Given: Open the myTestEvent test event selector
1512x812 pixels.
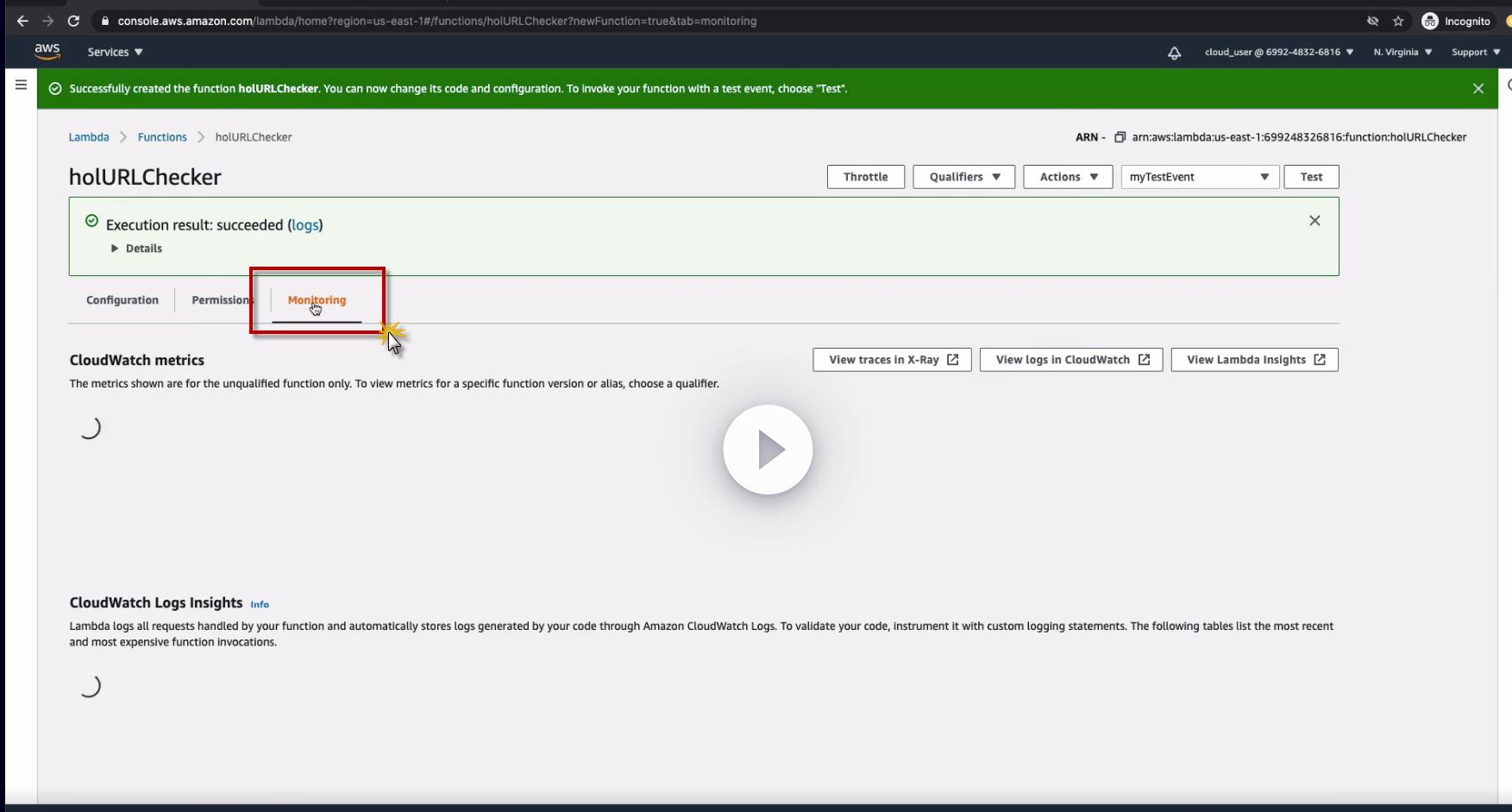Looking at the screenshot, I should point(1199,177).
